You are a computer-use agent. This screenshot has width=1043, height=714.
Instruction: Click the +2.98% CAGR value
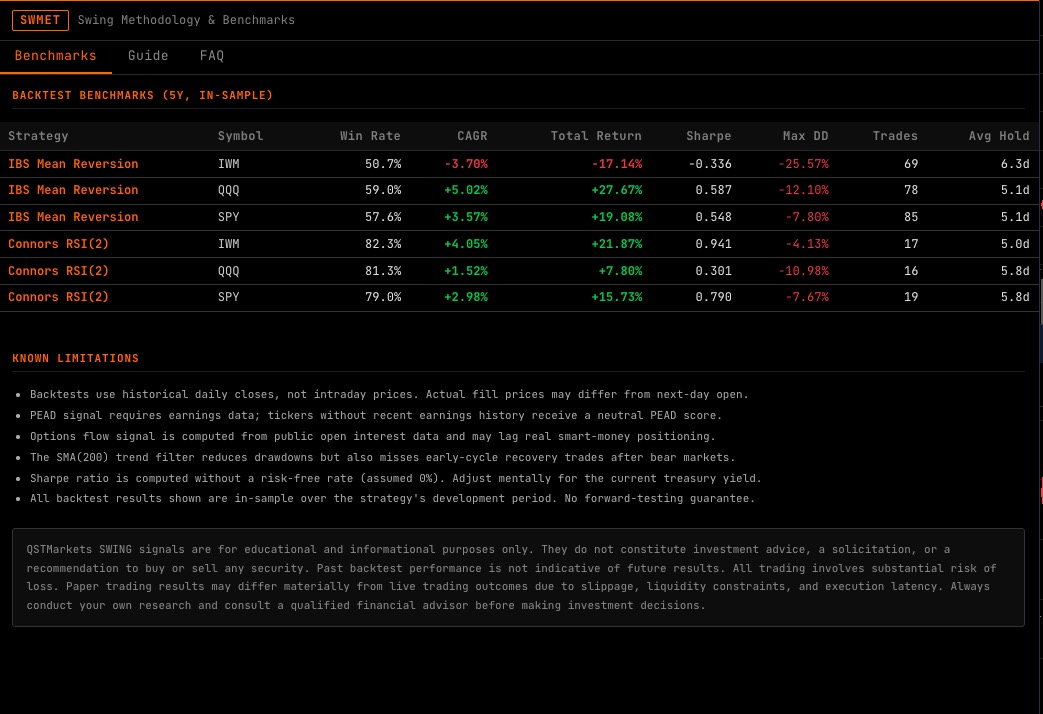click(466, 297)
